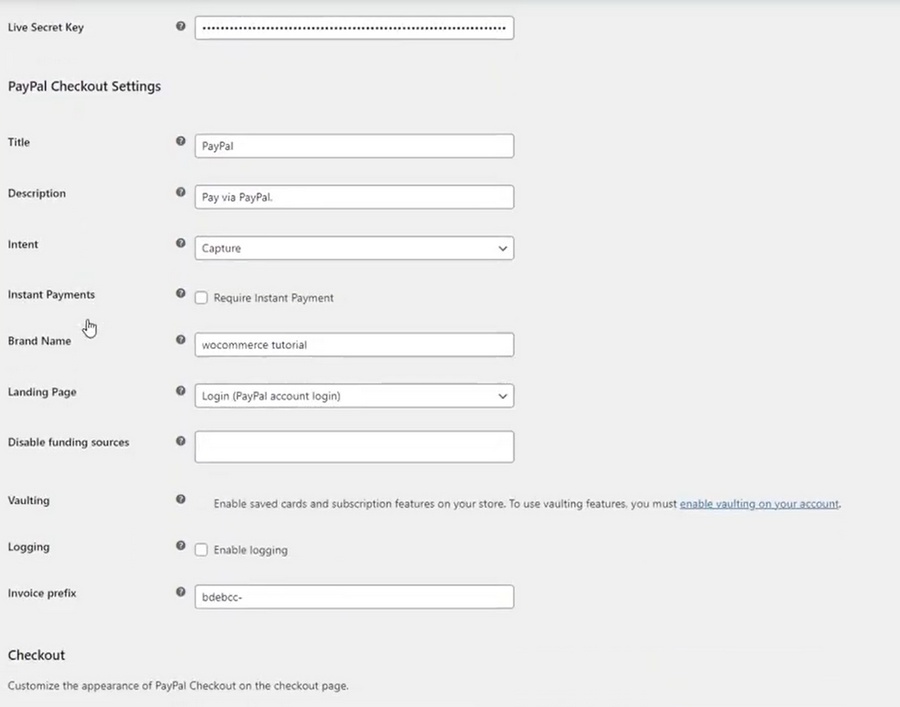This screenshot has width=900, height=707.
Task: Open the Disable funding sources help tooltip
Action: 180,441
